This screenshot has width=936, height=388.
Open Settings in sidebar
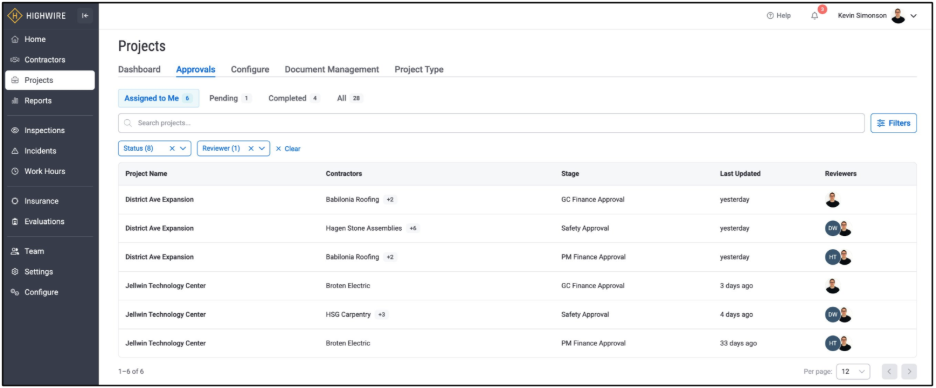click(x=50, y=272)
